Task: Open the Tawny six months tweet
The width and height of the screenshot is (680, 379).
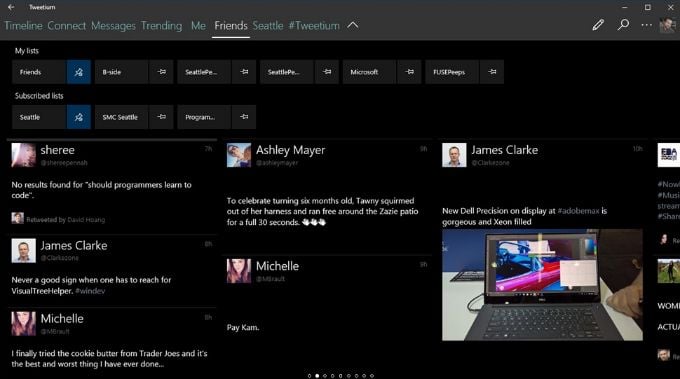Action: (322, 212)
